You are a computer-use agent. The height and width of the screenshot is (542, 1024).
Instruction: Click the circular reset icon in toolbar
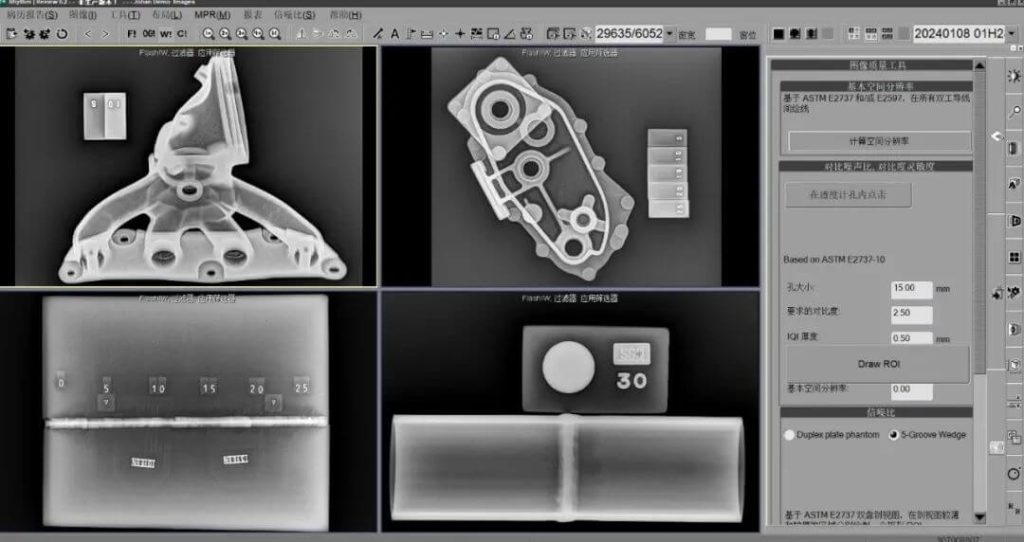coord(62,34)
